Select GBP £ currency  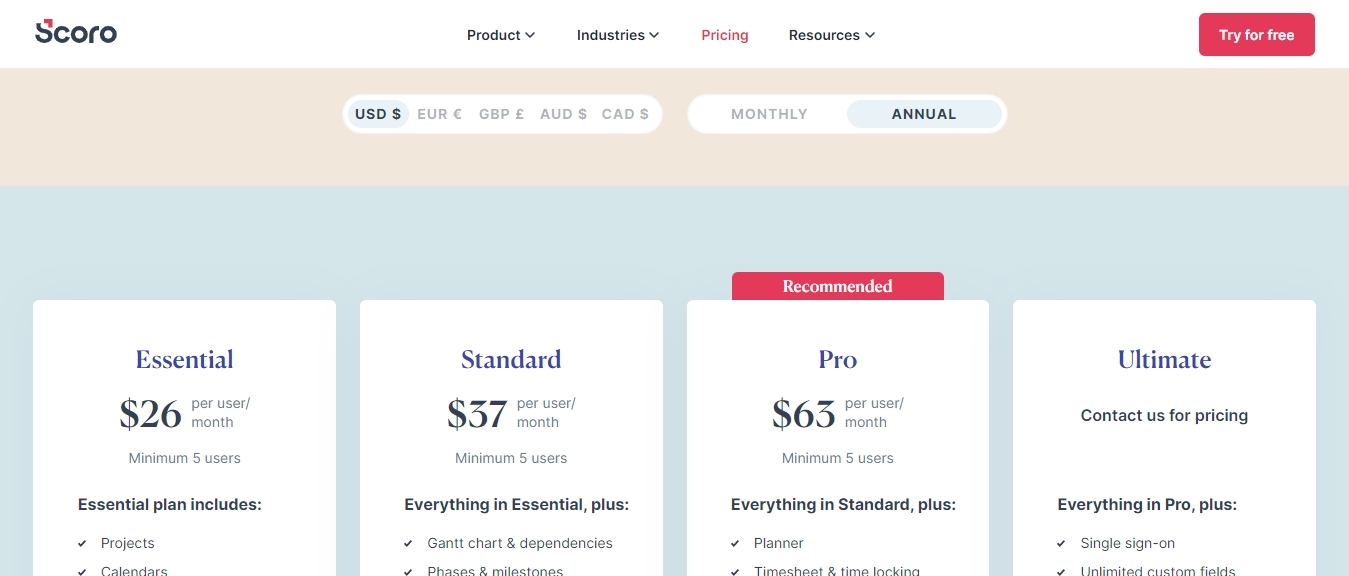point(501,114)
